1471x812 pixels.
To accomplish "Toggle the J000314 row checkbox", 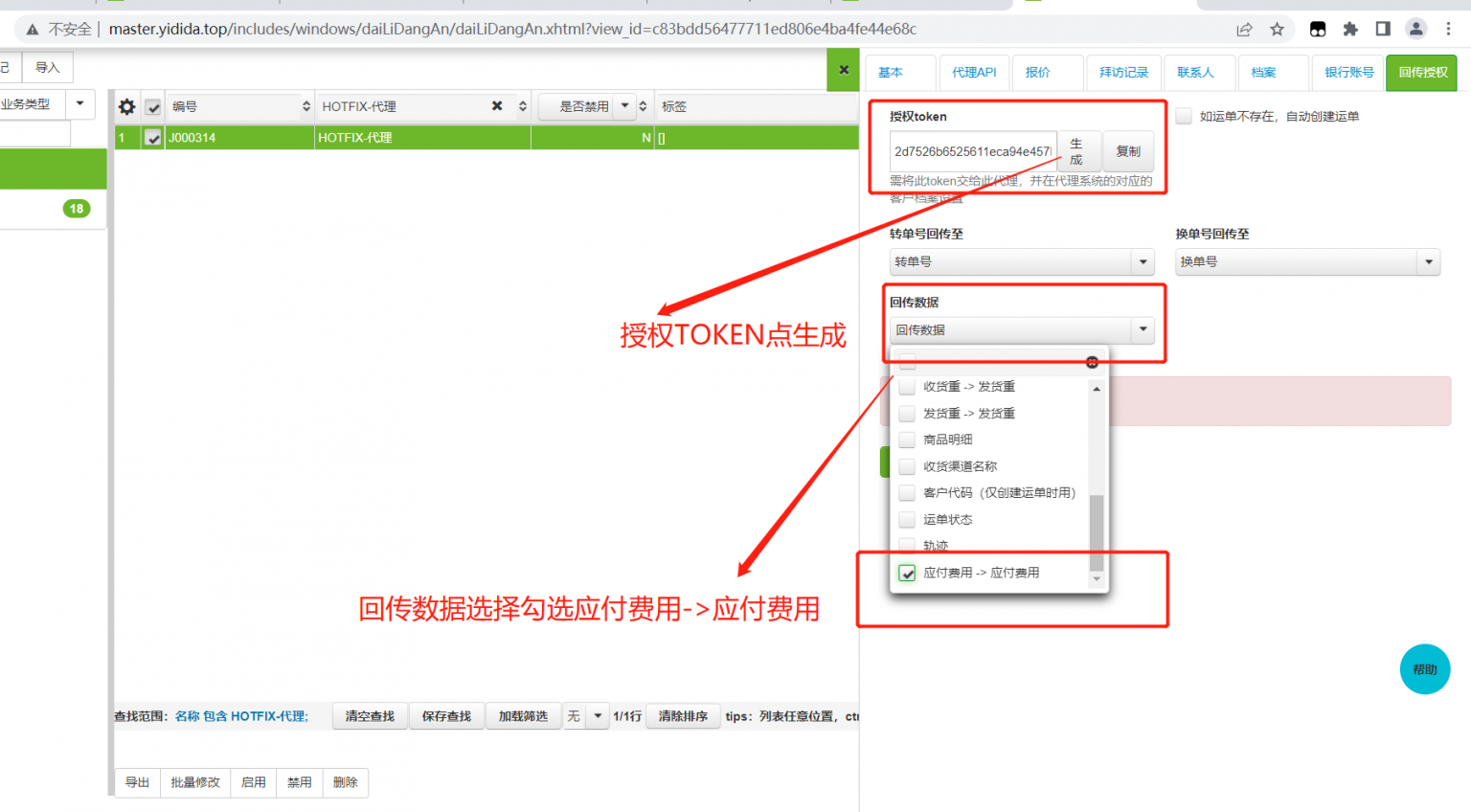I will click(152, 138).
